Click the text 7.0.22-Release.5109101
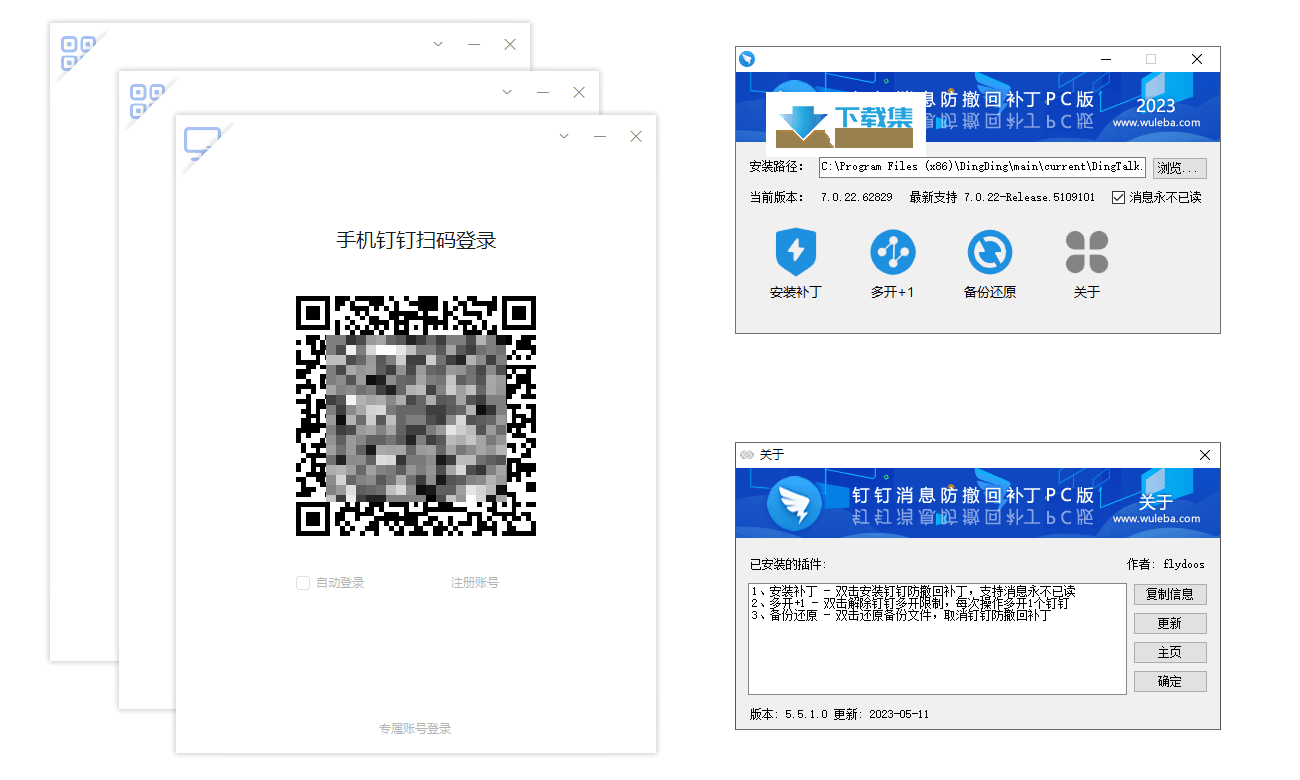Screen dimensions: 1300x780 tap(1029, 197)
